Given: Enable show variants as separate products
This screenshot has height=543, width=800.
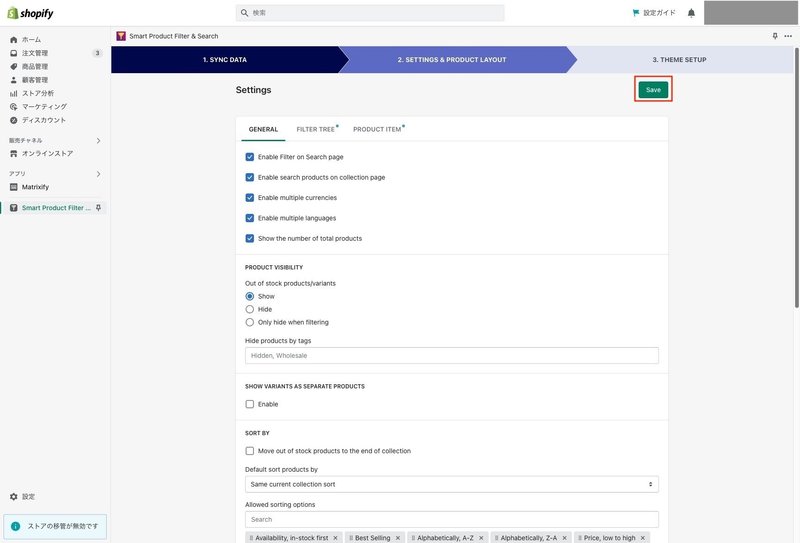Looking at the screenshot, I should [249, 404].
